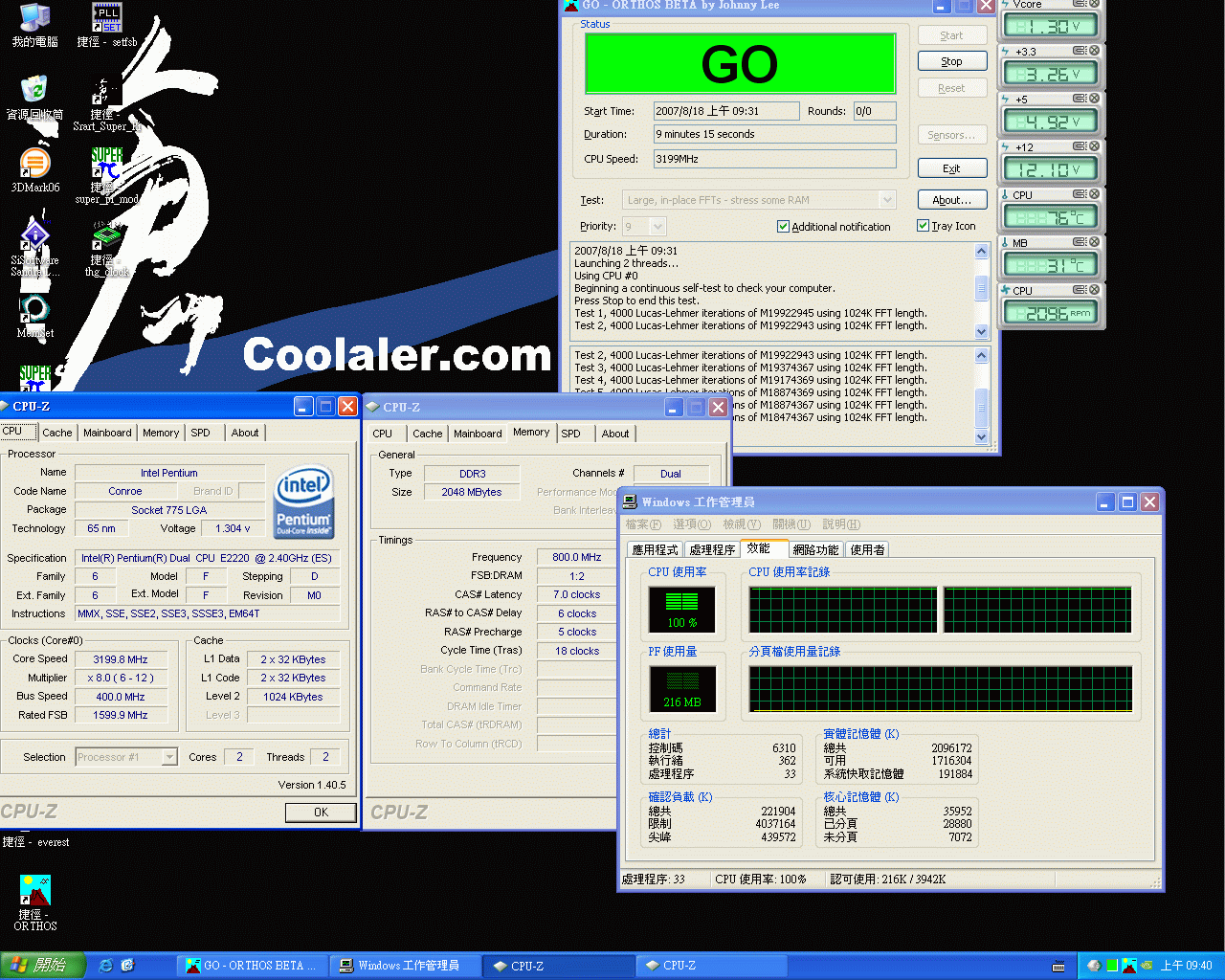Click the scroll-up arrow of the upper ORTHOS log
The image size is (1225, 980).
point(981,252)
